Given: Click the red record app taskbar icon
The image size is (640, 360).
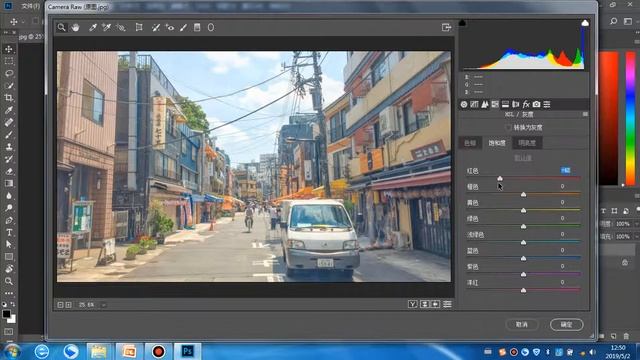Looking at the screenshot, I should point(158,351).
